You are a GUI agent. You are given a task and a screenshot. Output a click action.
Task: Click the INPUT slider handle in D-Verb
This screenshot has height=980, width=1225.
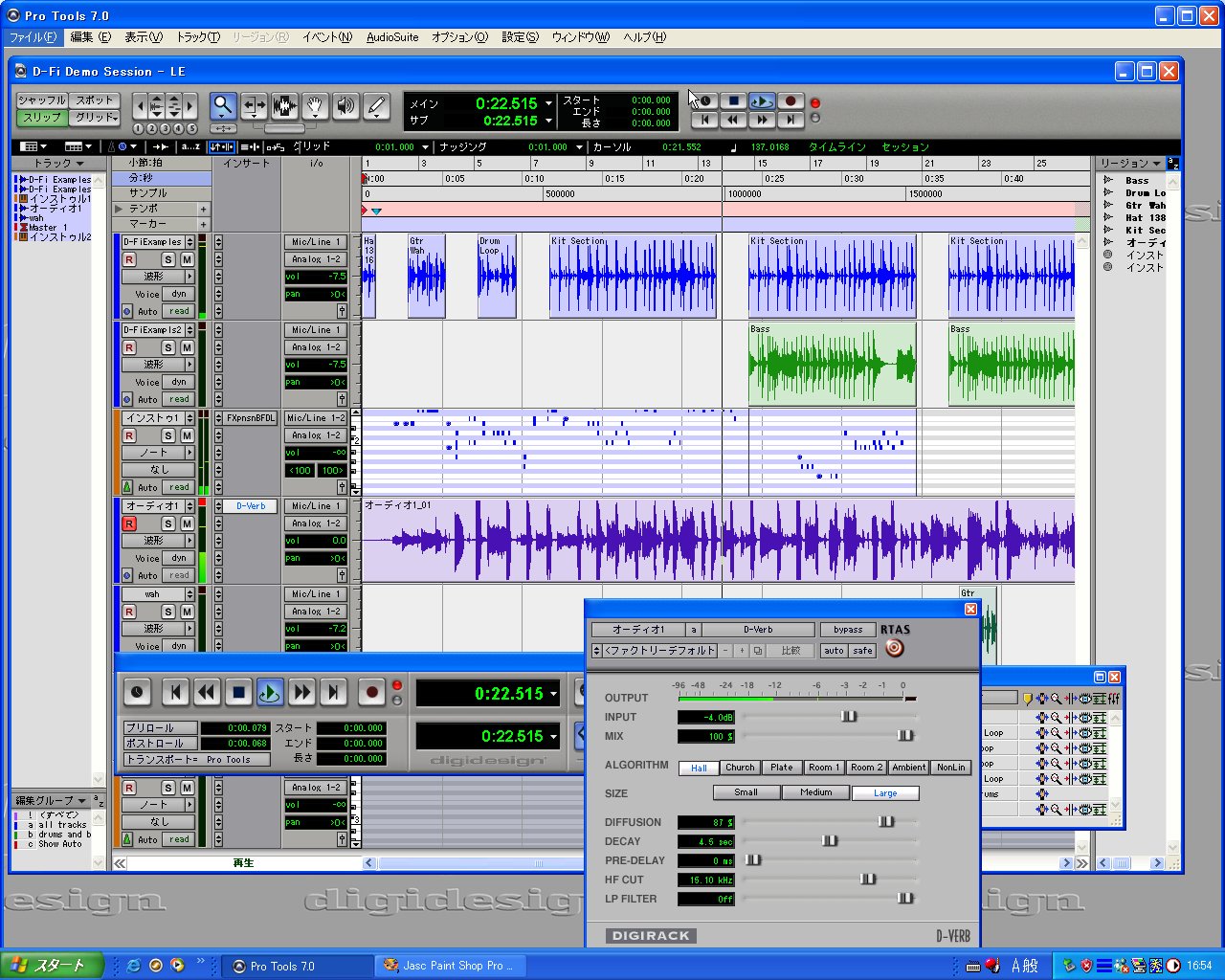pos(848,716)
